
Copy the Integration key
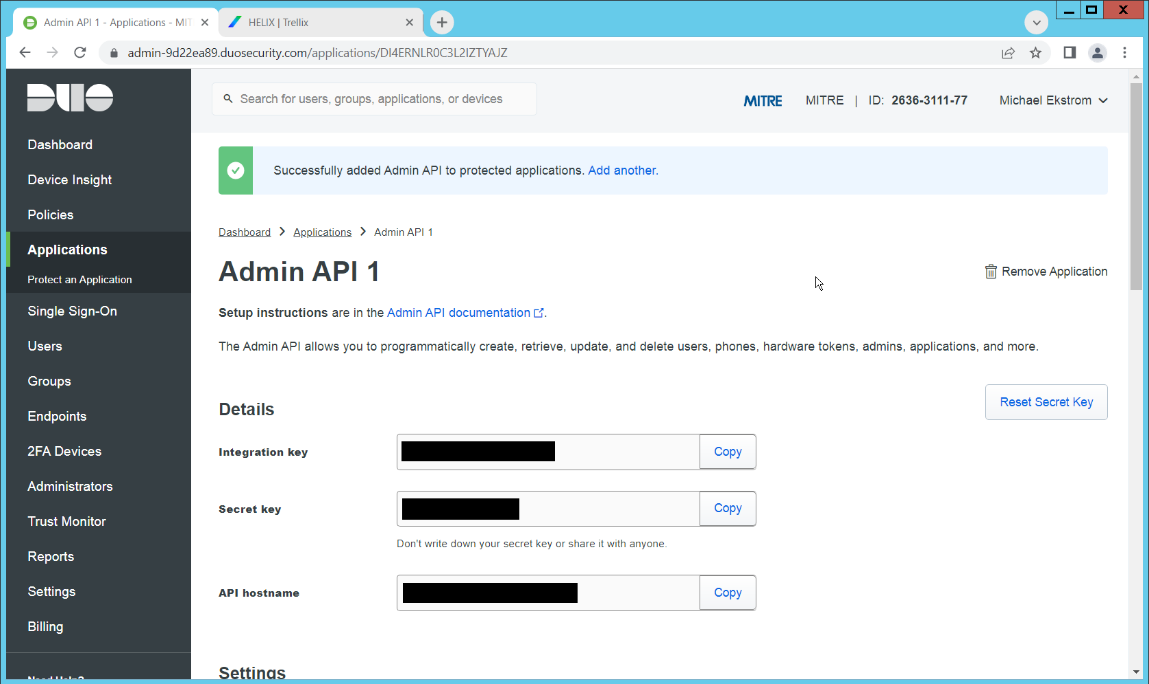(727, 452)
